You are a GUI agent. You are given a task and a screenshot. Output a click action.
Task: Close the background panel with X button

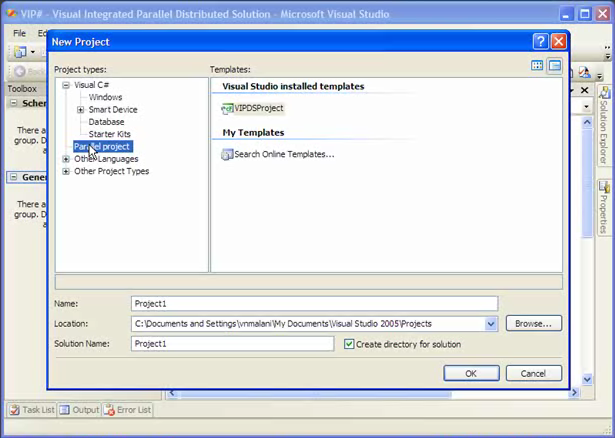coord(584,91)
